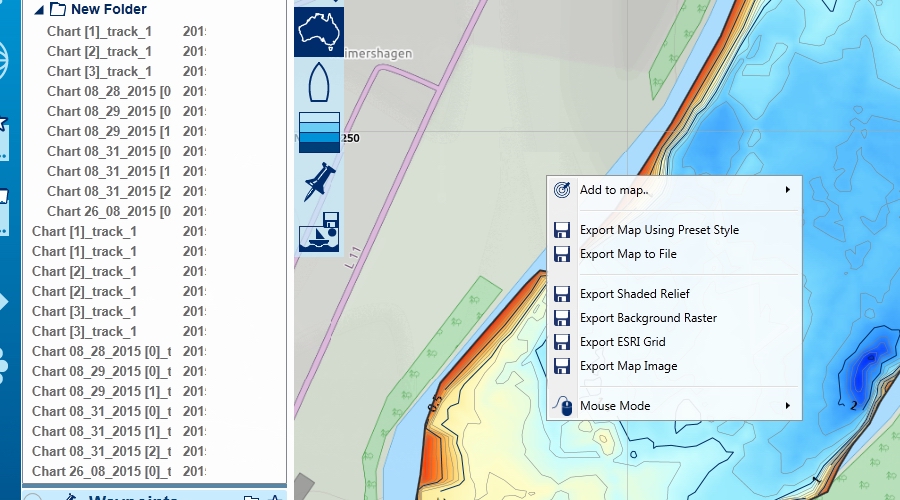This screenshot has width=900, height=500.
Task: Select first Chart [1]_track_1 in New Folder
Action: pyautogui.click(x=99, y=31)
